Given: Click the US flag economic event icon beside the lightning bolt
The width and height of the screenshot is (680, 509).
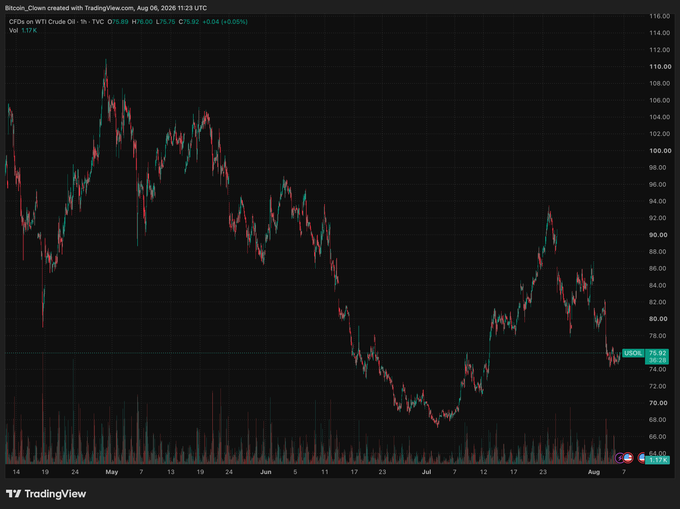Looking at the screenshot, I should (x=628, y=457).
